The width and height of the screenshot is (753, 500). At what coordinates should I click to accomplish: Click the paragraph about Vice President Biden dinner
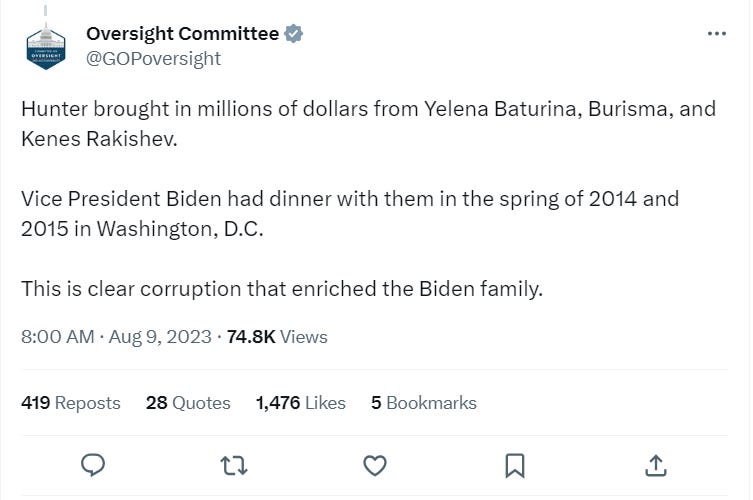[x=350, y=213]
